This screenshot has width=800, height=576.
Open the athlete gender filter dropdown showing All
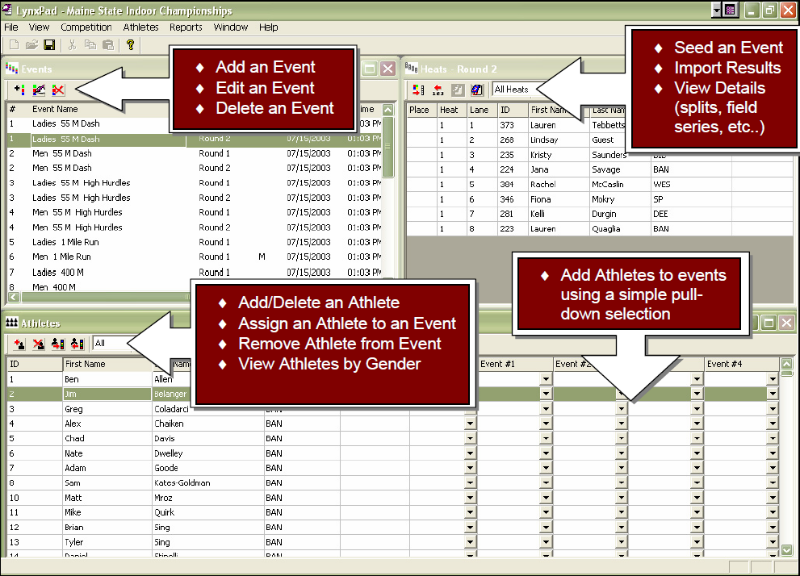pos(140,343)
